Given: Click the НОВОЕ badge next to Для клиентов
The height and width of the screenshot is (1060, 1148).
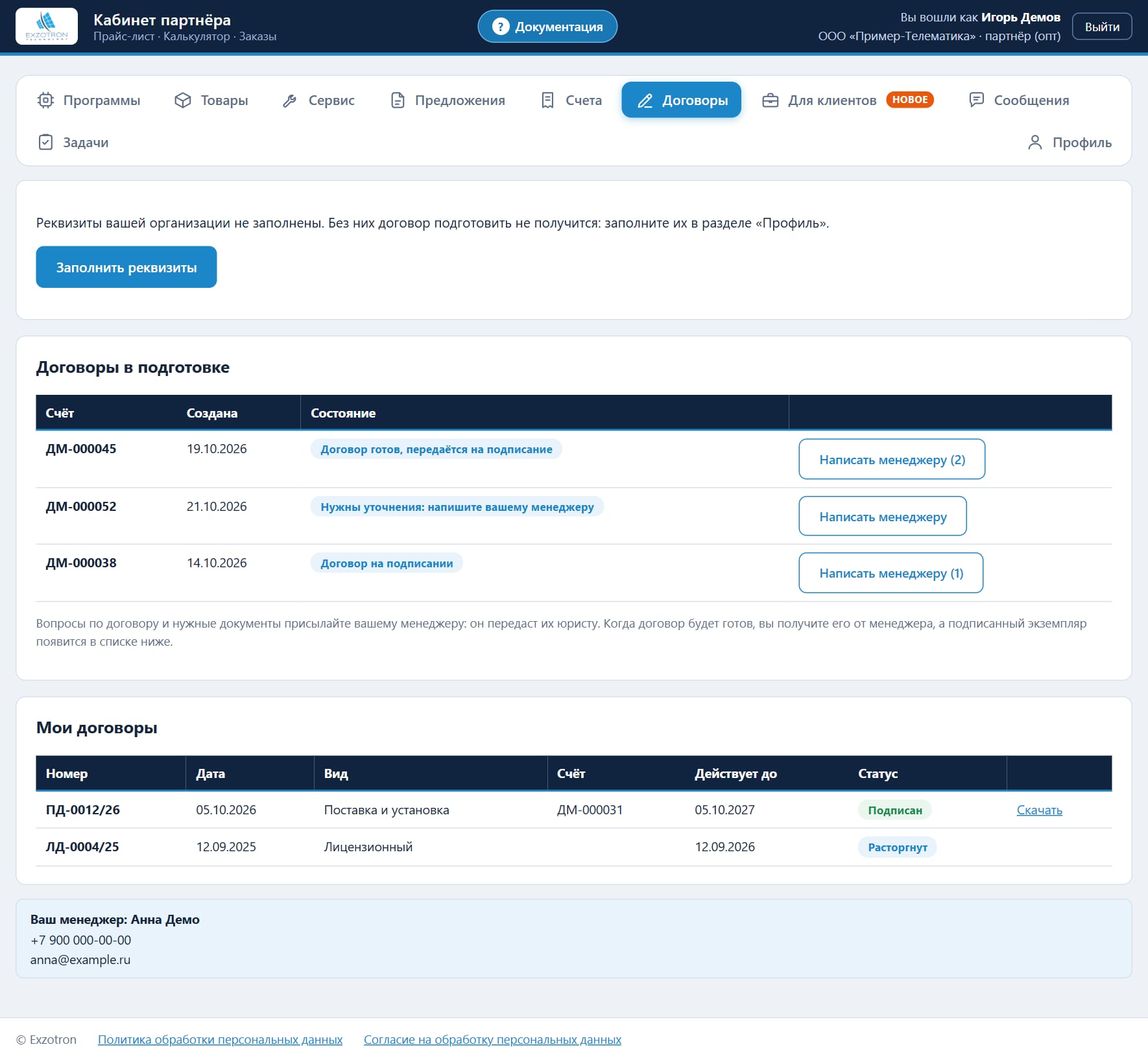Looking at the screenshot, I should (x=910, y=100).
